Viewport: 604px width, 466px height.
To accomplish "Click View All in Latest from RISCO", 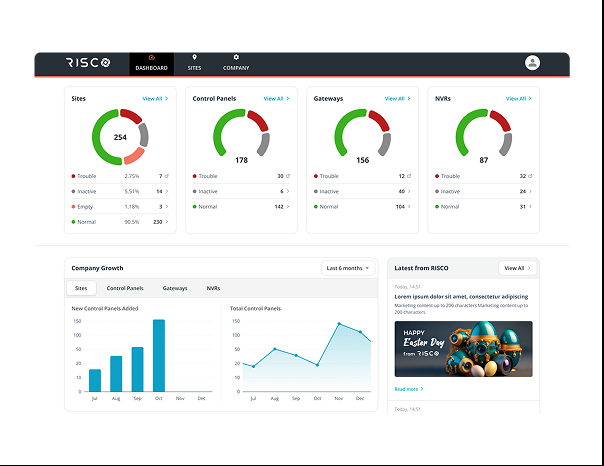I will click(x=514, y=268).
